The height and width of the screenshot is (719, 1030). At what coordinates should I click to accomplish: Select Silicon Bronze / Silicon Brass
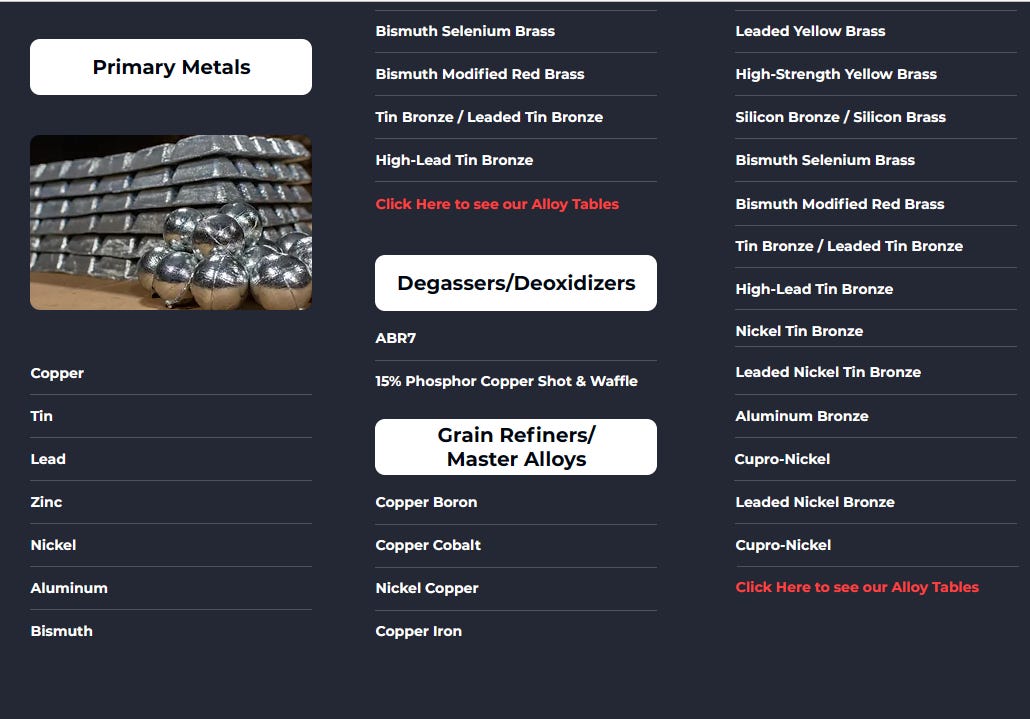tap(840, 117)
